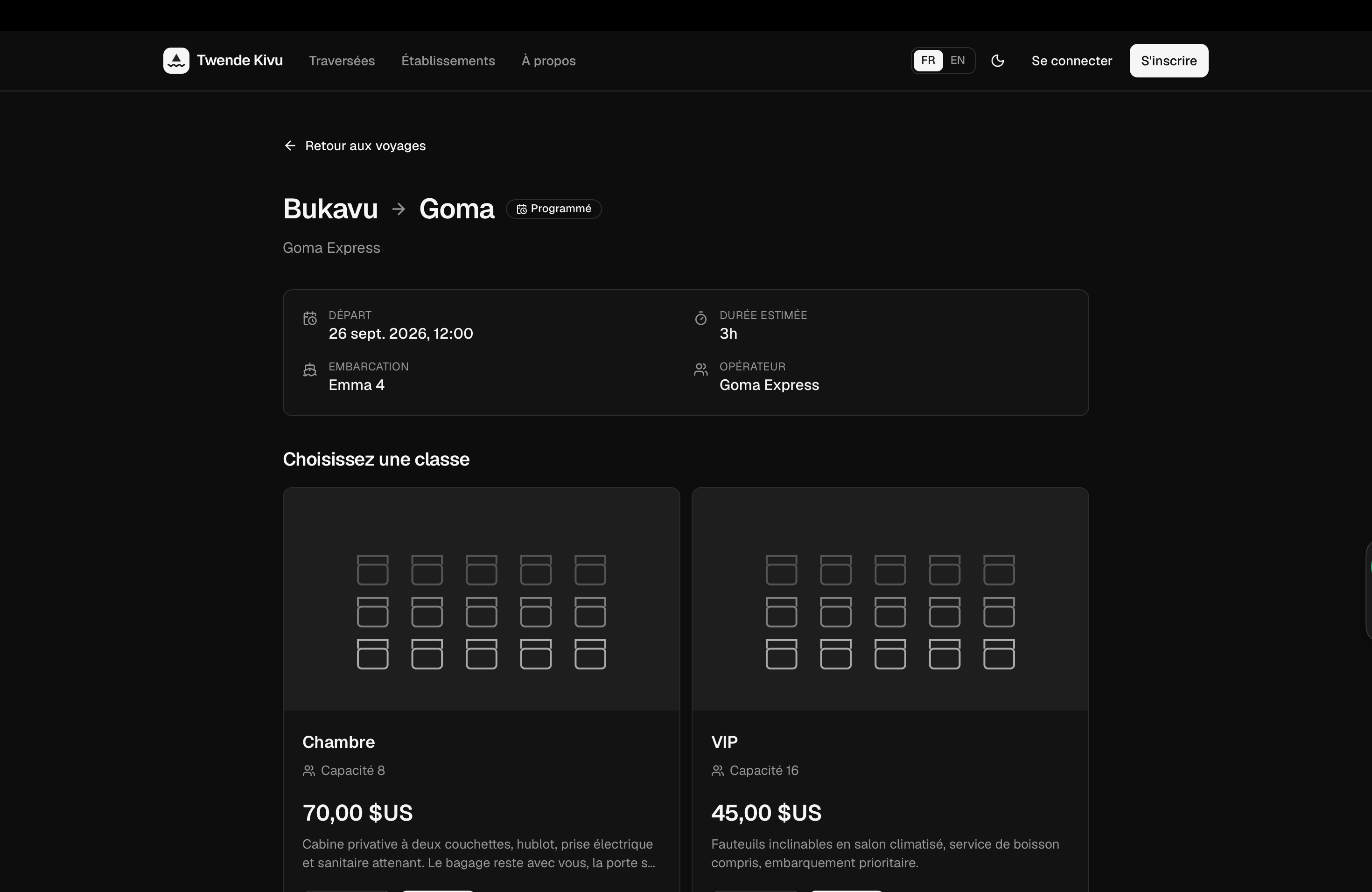The image size is (1372, 892).
Task: Click the Twende Kivu boat logo icon
Action: tap(176, 61)
